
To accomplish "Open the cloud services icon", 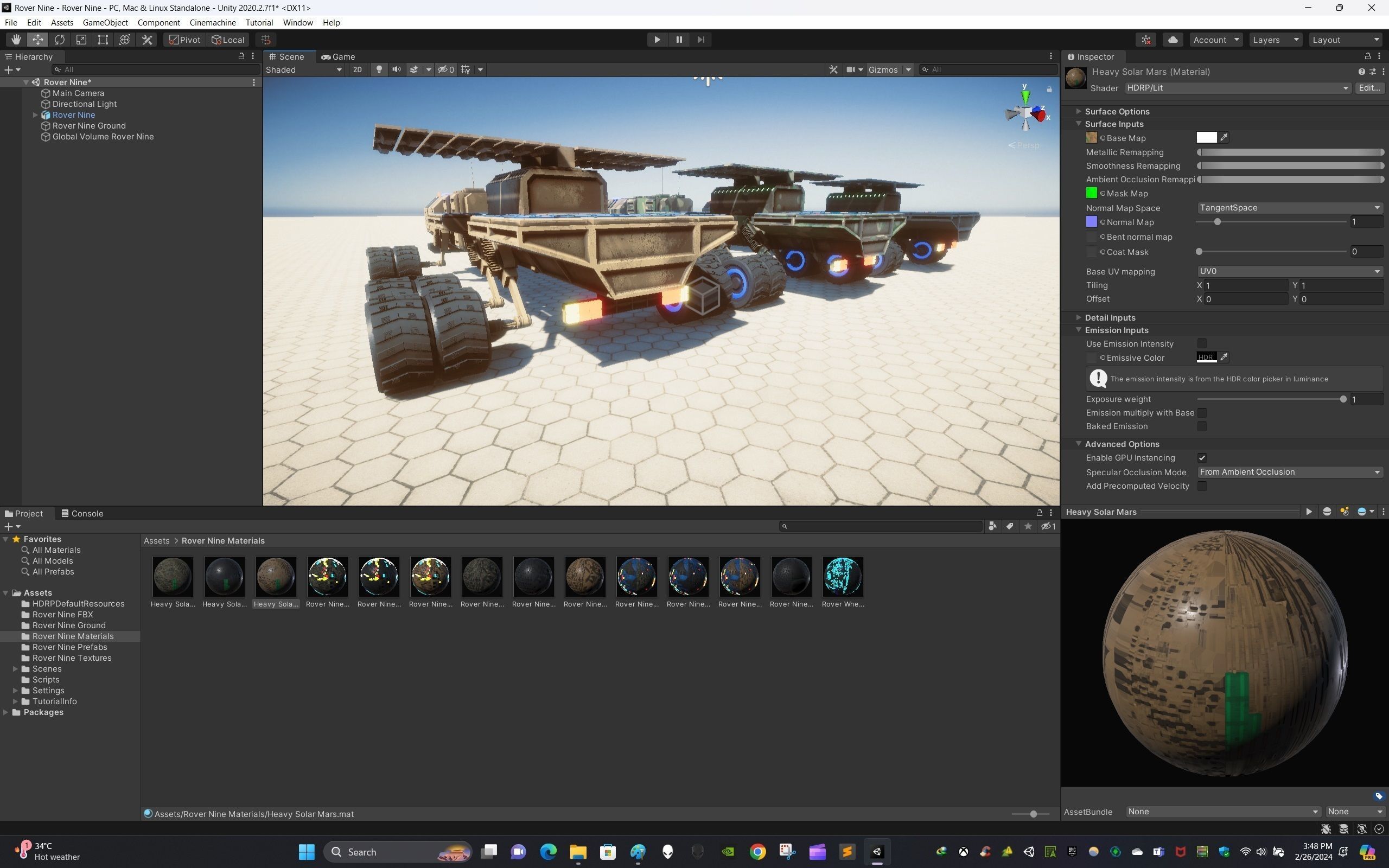I will tap(1173, 40).
